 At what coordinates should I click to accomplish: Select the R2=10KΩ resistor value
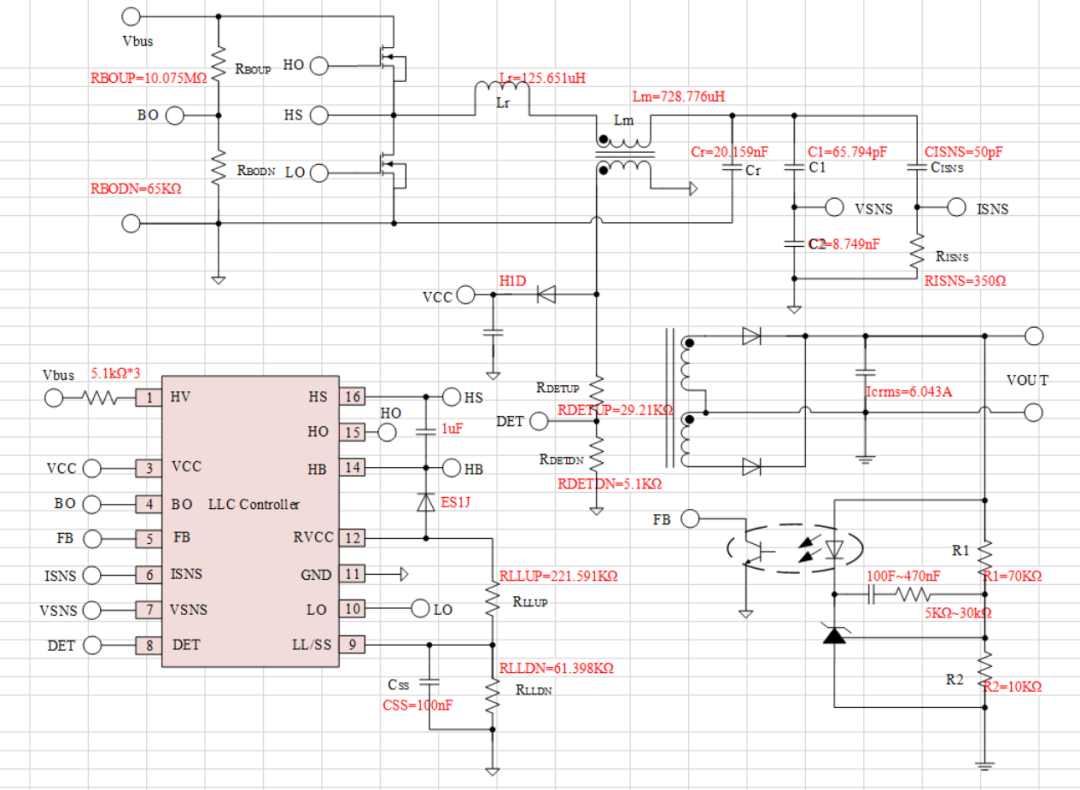point(1012,687)
